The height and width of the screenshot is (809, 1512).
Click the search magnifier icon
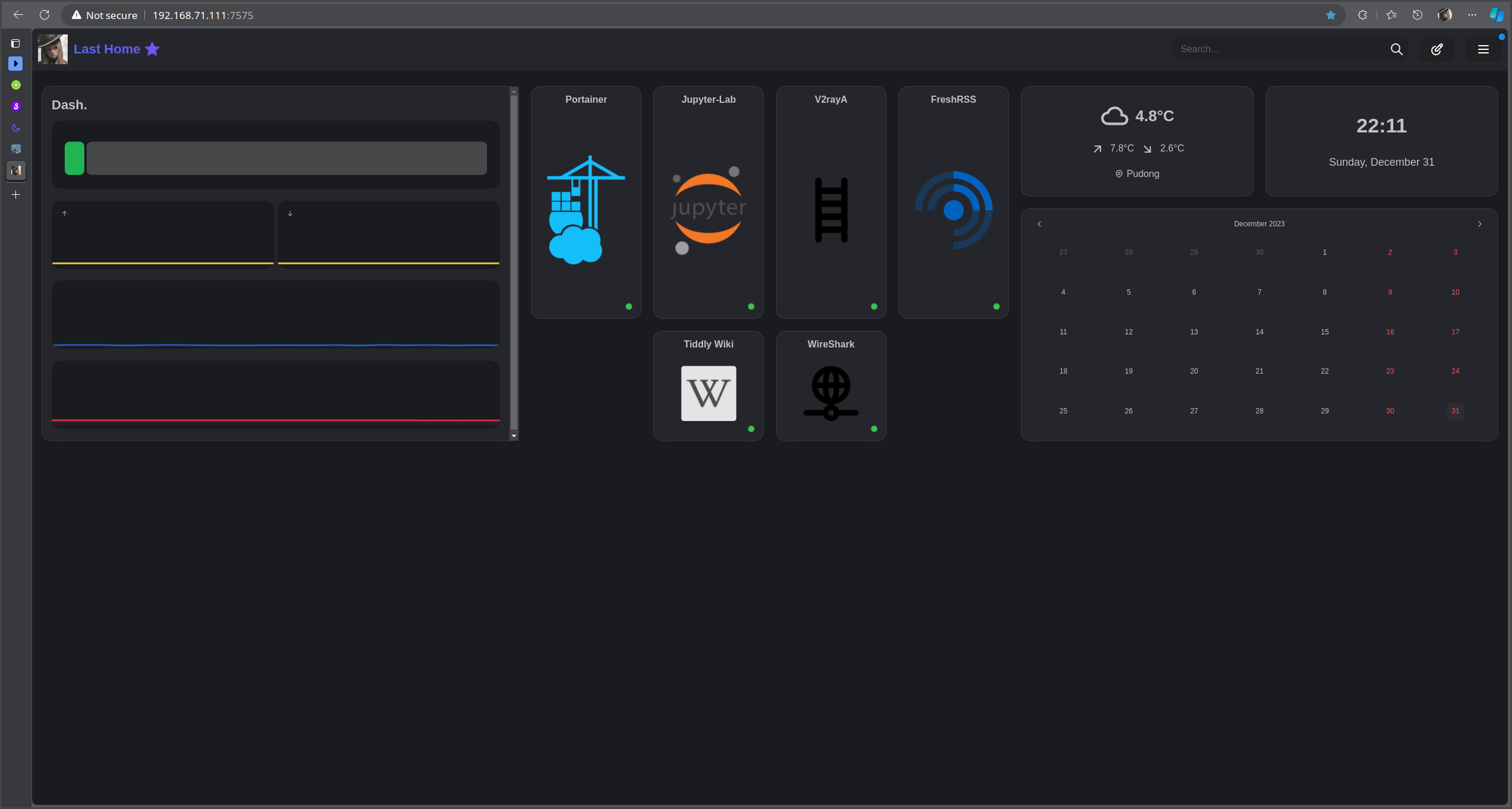(x=1396, y=49)
